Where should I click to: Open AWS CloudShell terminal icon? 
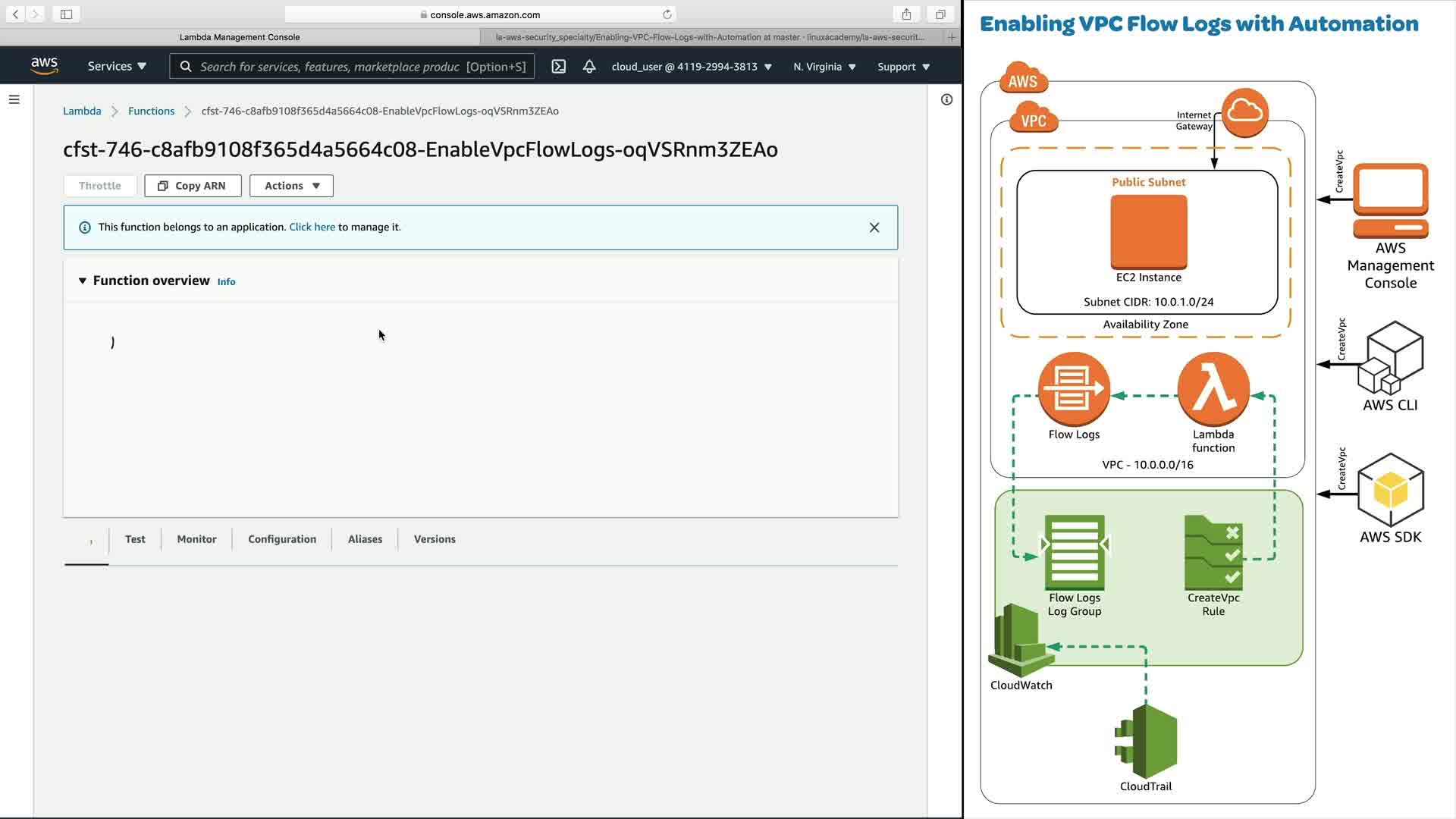point(559,67)
